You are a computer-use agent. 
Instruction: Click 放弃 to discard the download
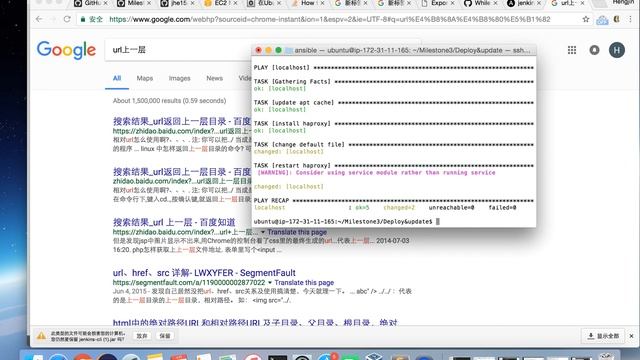coord(142,336)
